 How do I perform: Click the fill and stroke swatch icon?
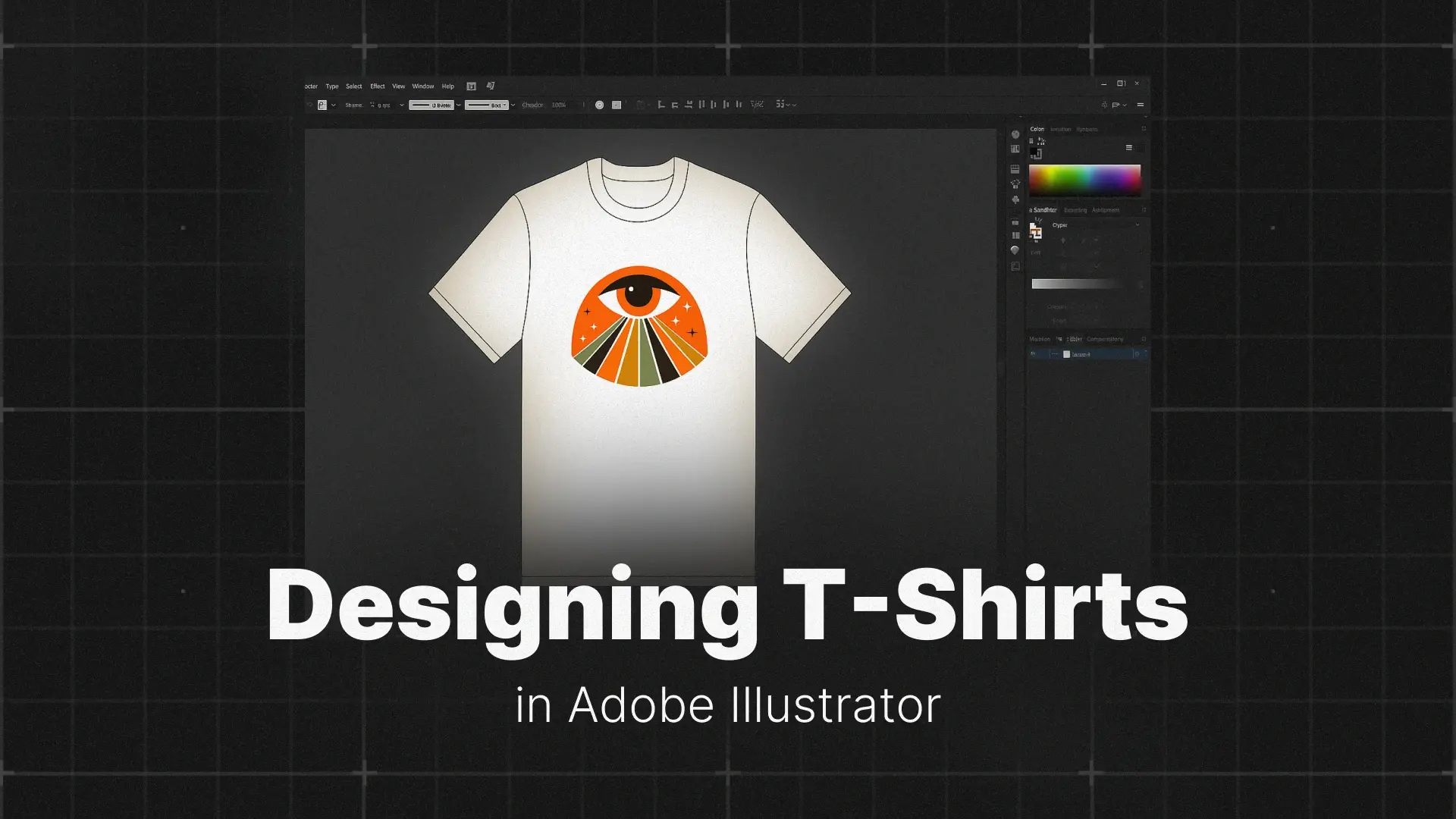[x=1035, y=153]
